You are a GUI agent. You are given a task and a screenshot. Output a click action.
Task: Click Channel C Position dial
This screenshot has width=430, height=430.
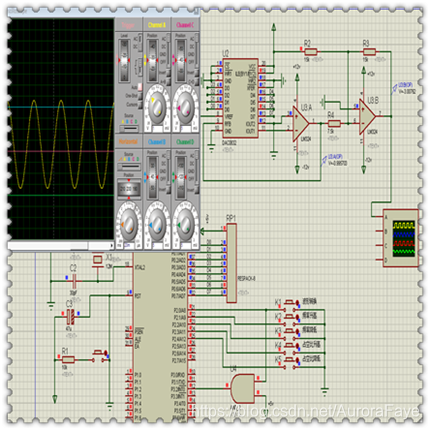pyautogui.click(x=181, y=60)
